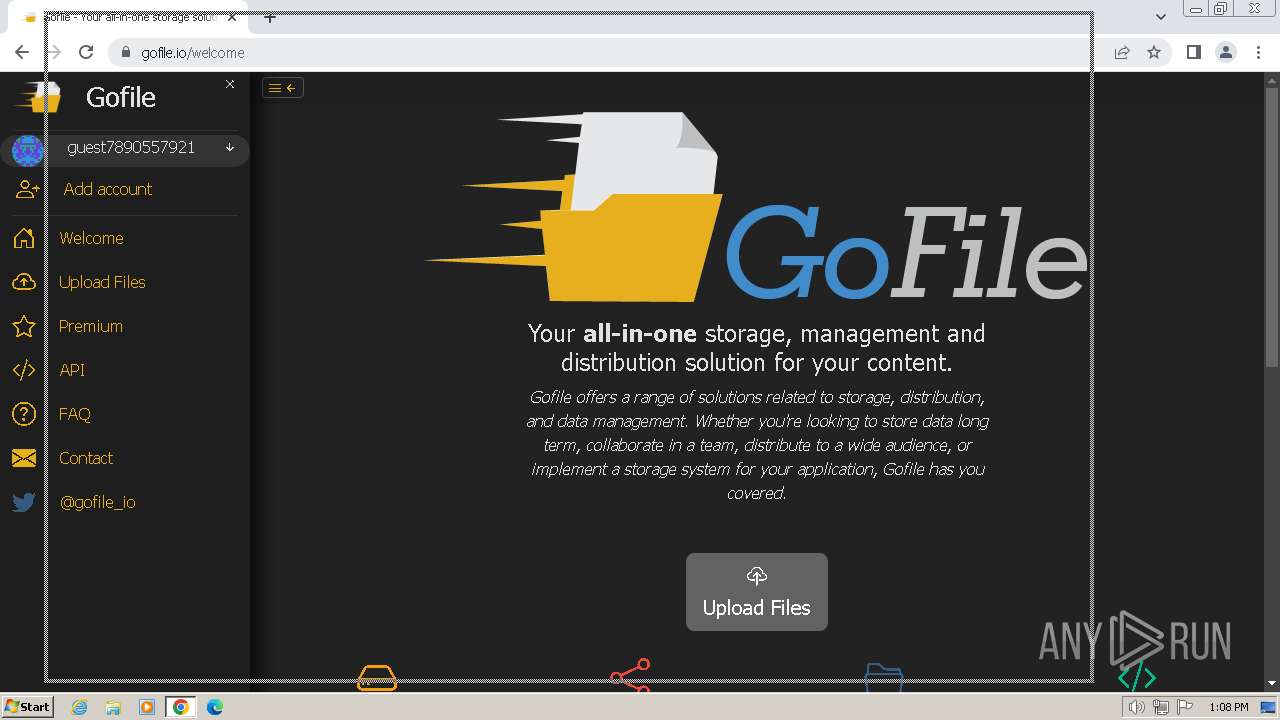Image resolution: width=1280 pixels, height=720 pixels.
Task: Open a new tab with the plus button
Action: (270, 17)
